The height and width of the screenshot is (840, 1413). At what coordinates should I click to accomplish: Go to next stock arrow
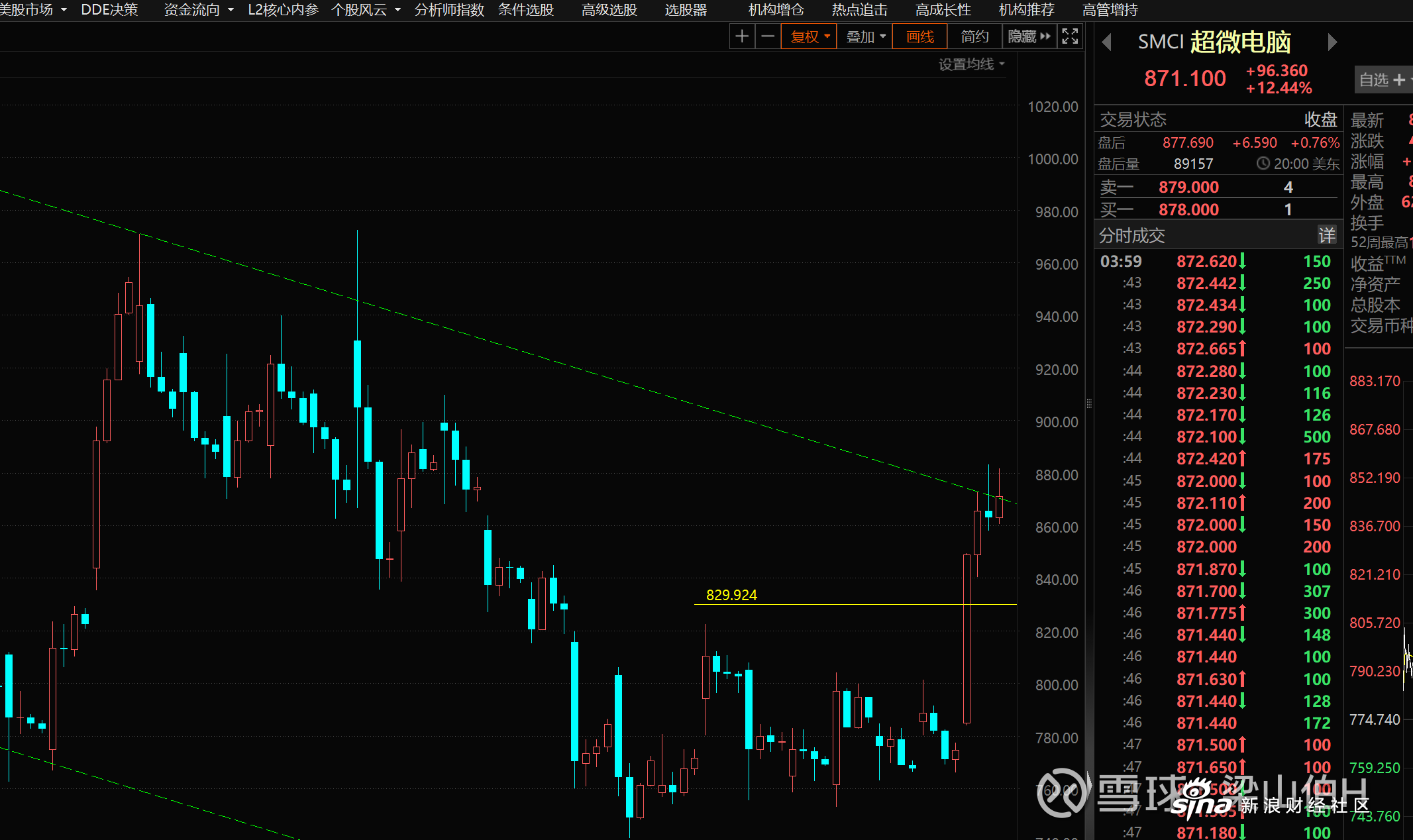coord(1332,42)
